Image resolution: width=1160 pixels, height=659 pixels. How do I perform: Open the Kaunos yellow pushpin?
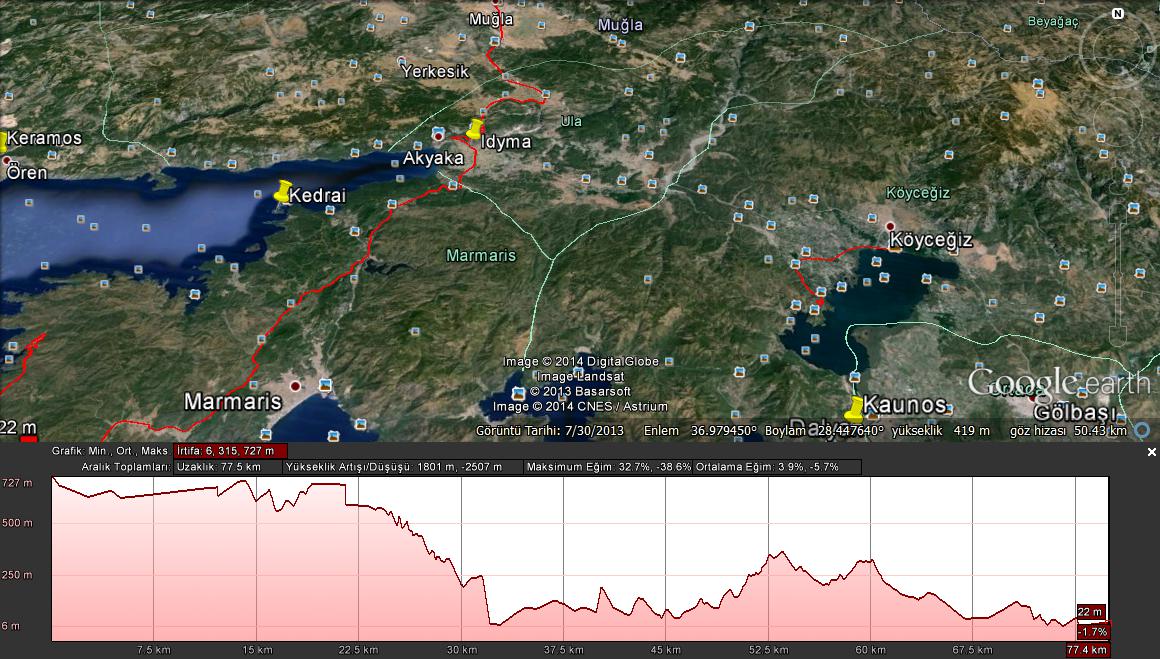tap(854, 407)
